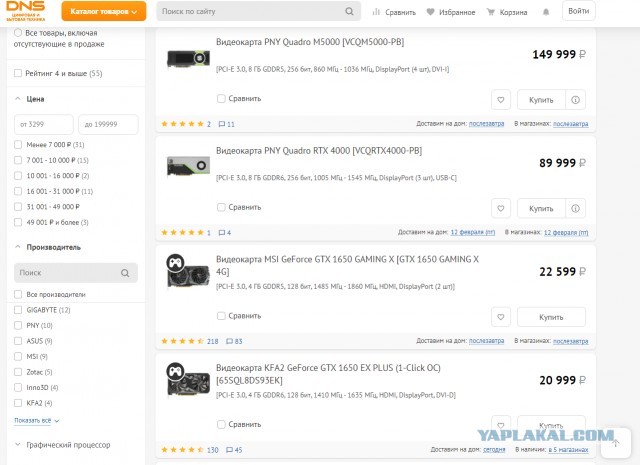Open PNY Quadro M5000 product title
640x465 pixels.
310,42
